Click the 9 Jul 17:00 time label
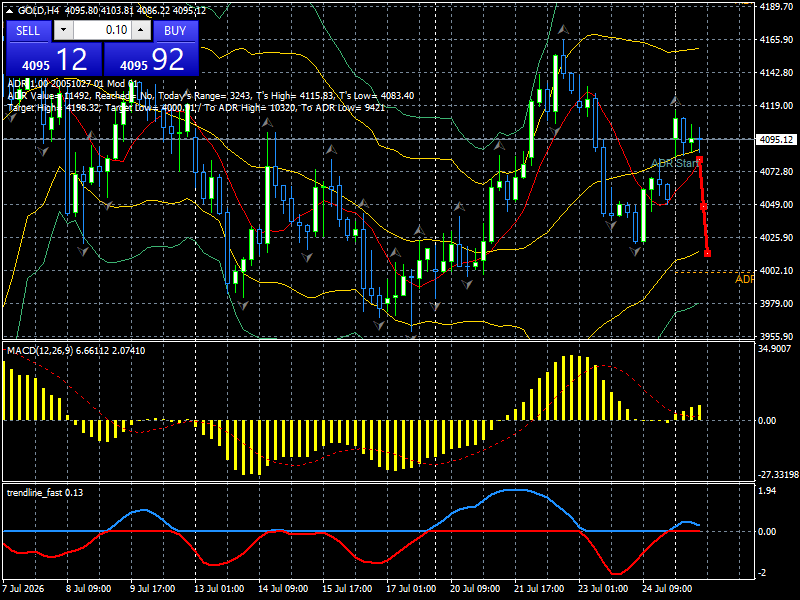The height and width of the screenshot is (600, 800). click(153, 589)
